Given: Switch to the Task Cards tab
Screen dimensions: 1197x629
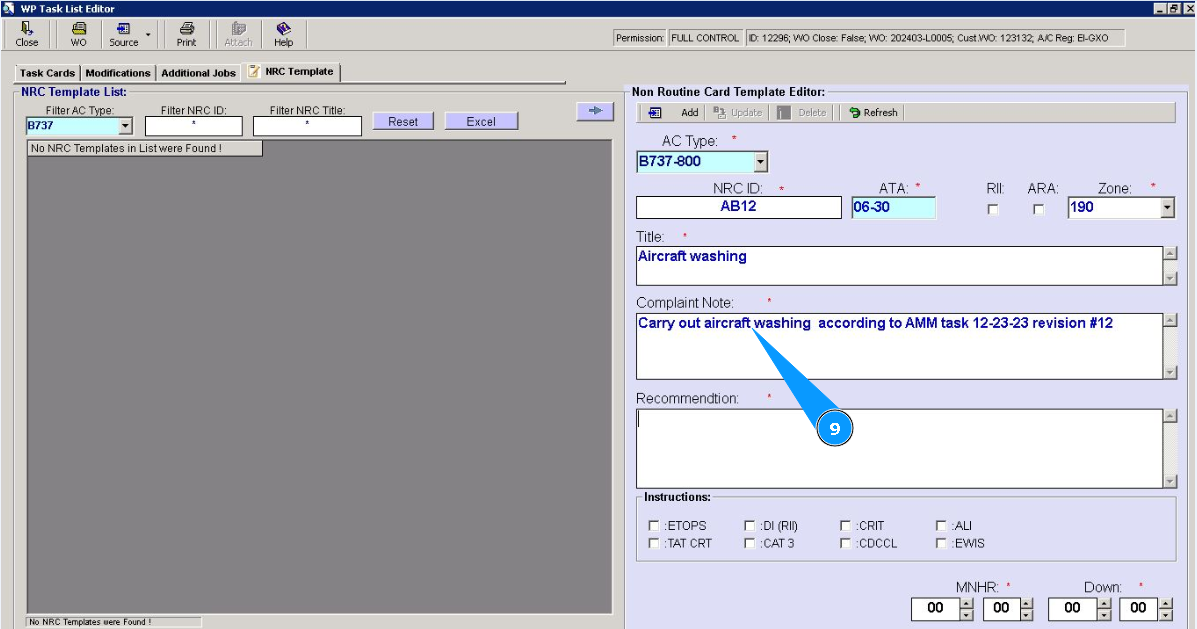Looking at the screenshot, I should [x=47, y=73].
